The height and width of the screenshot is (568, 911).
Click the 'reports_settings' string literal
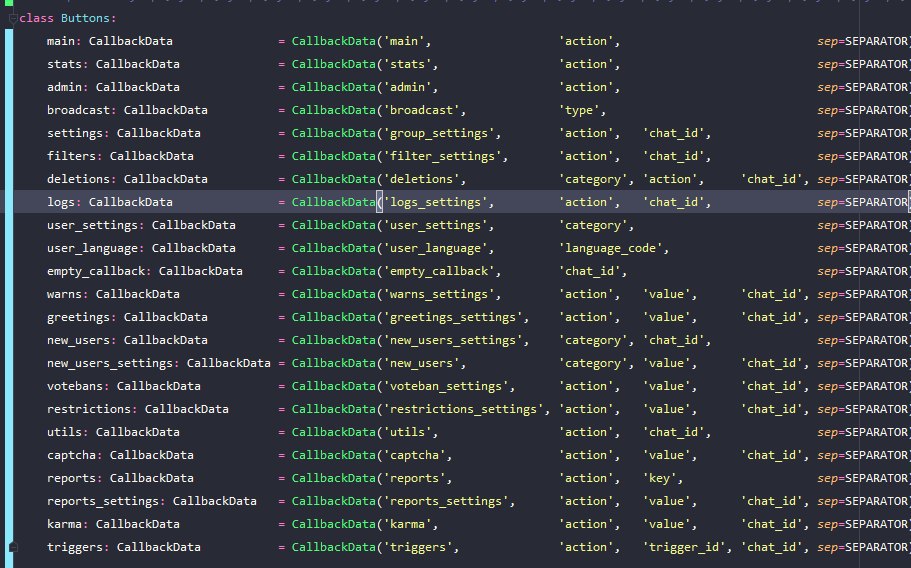point(446,501)
